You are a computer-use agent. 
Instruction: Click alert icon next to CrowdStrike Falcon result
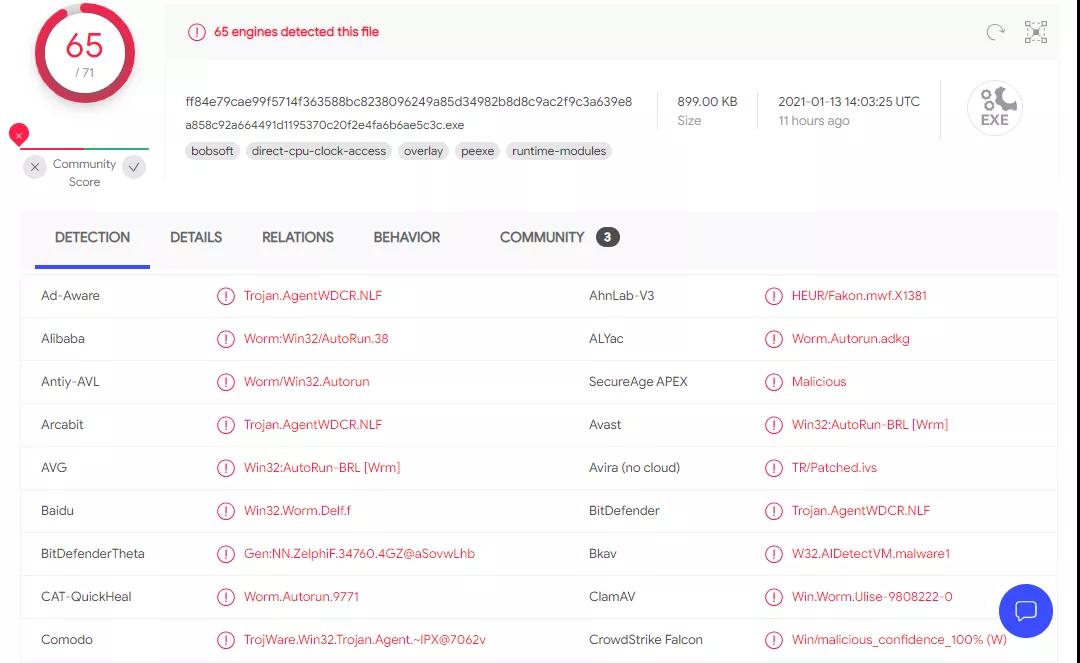[x=773, y=640]
